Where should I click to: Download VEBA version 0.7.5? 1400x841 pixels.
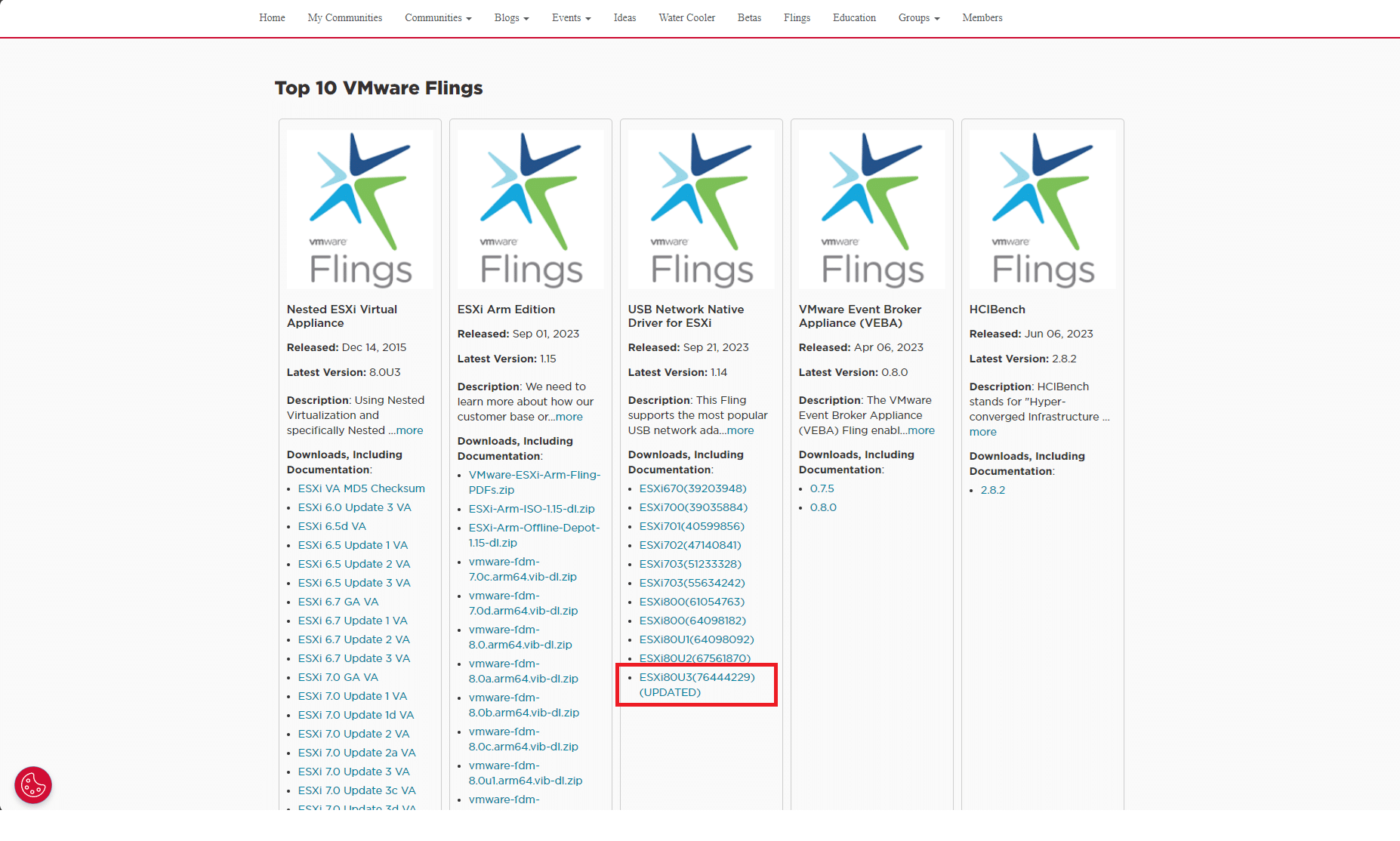[822, 488]
